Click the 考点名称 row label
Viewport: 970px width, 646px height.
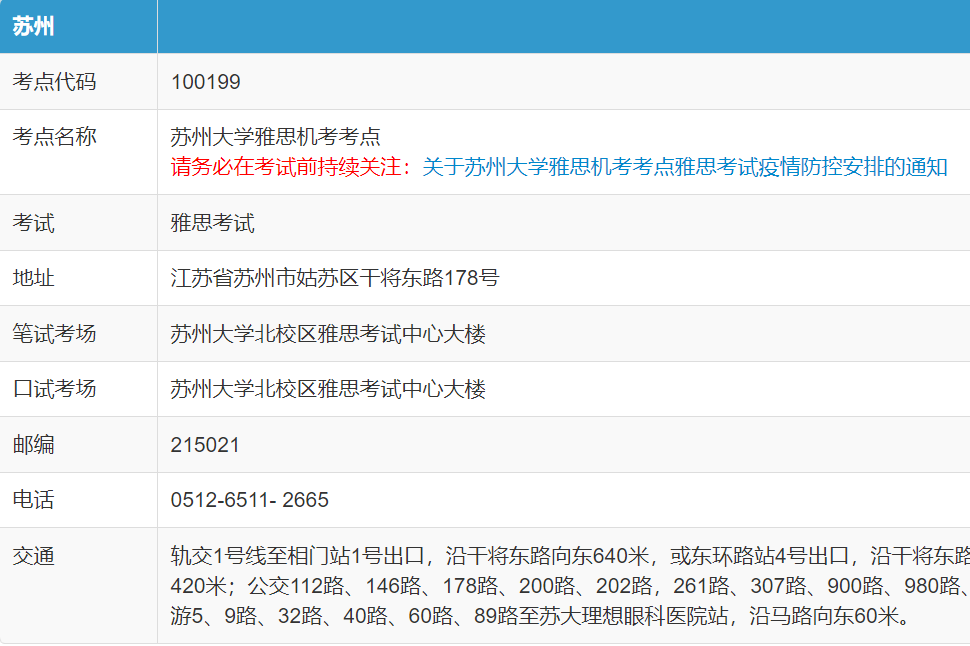pyautogui.click(x=54, y=137)
